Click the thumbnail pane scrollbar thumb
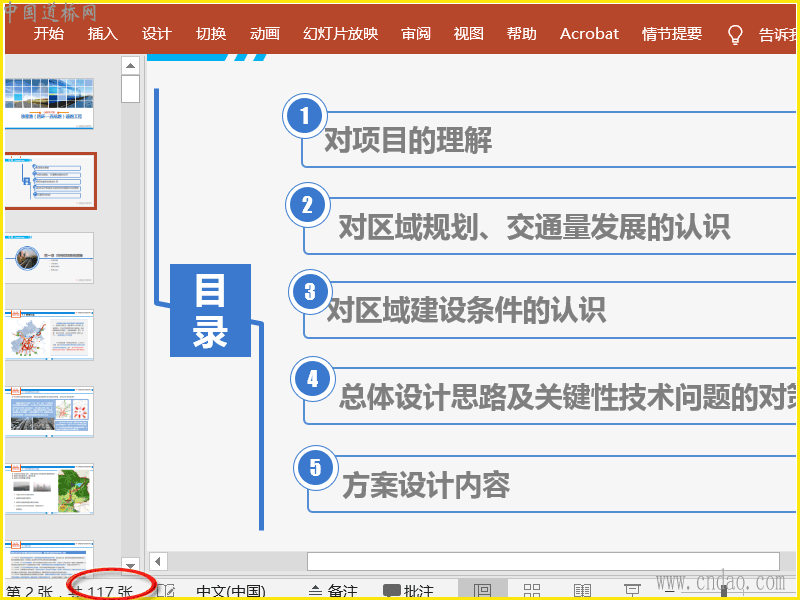The image size is (800, 600). pyautogui.click(x=130, y=89)
